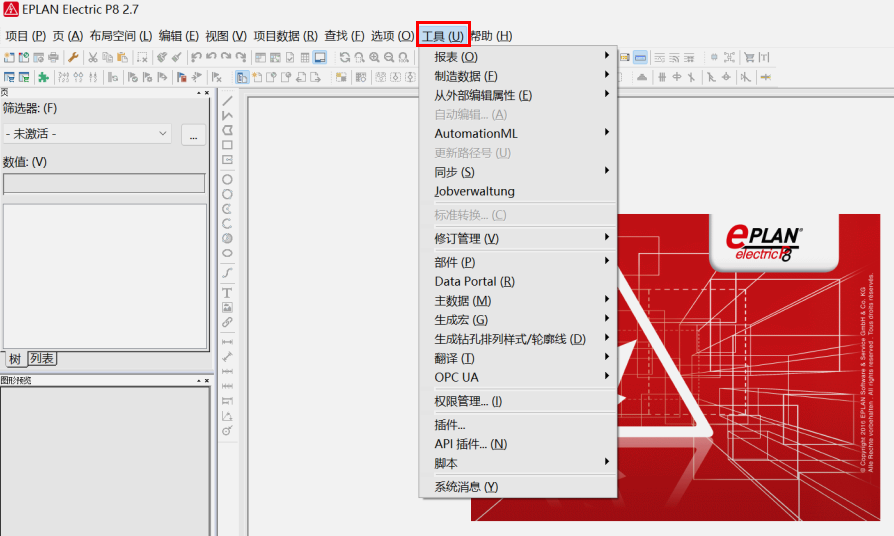Switch to the 列表 tab
The height and width of the screenshot is (536, 894).
[42, 359]
